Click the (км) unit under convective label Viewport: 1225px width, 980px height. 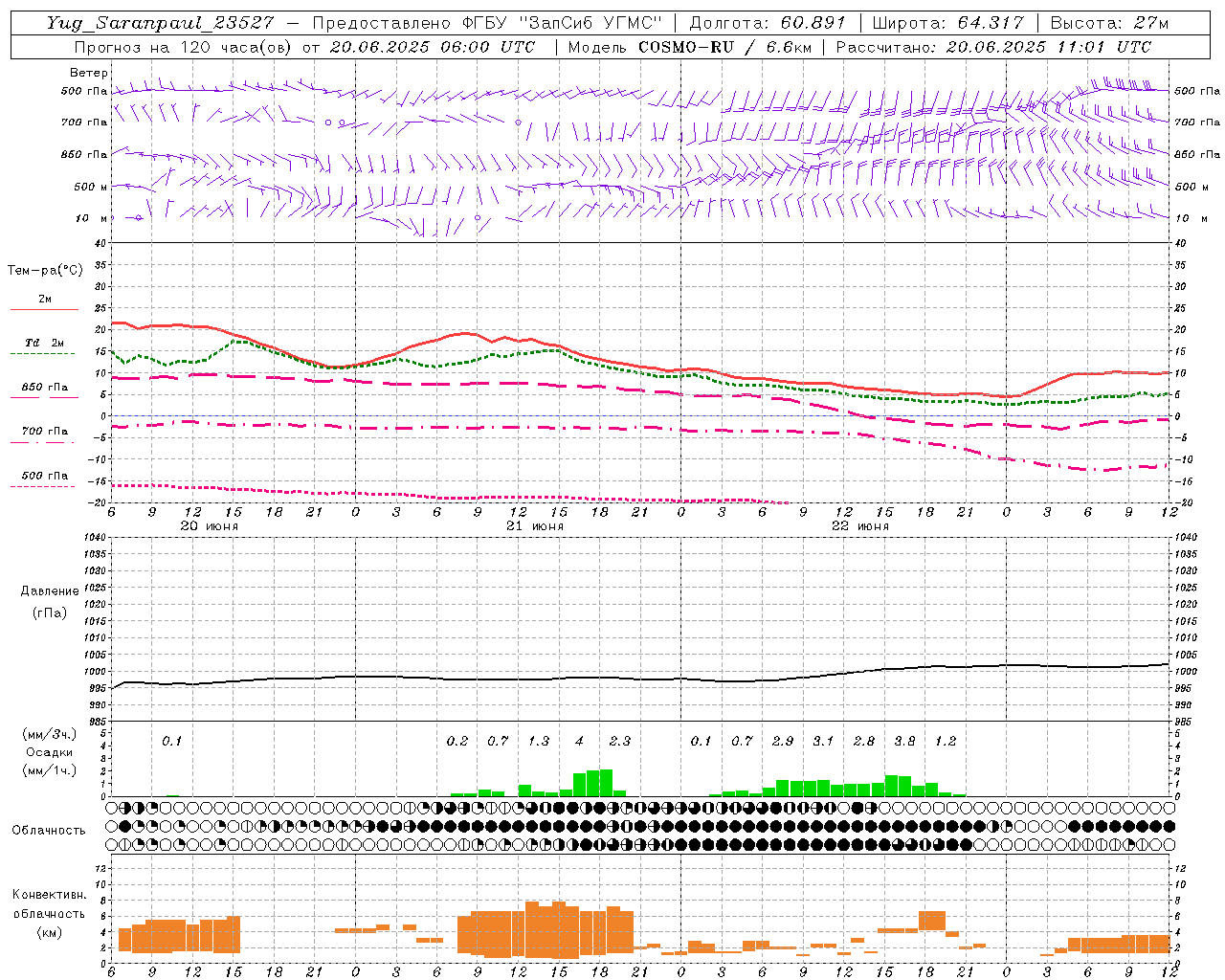click(49, 932)
